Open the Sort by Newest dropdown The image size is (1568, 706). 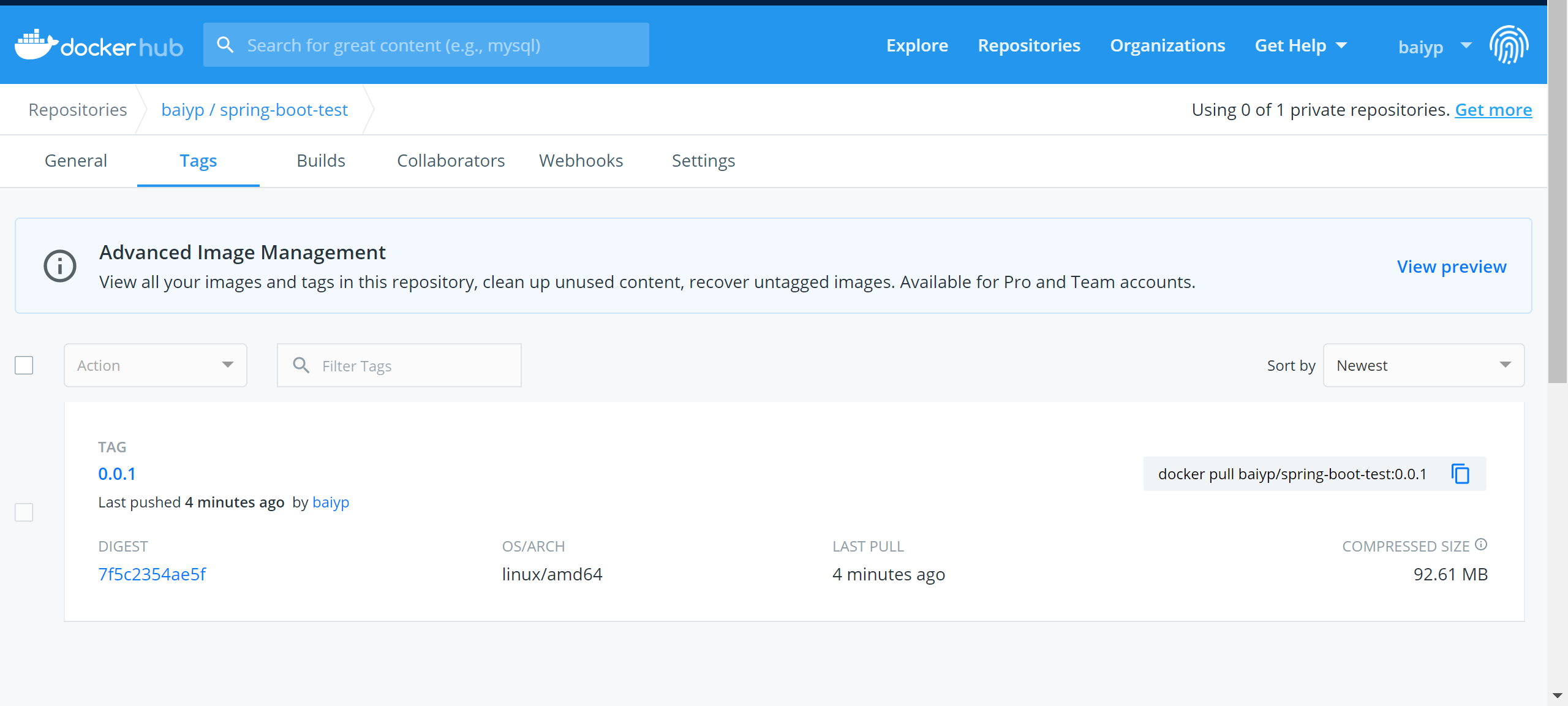[x=1423, y=365]
